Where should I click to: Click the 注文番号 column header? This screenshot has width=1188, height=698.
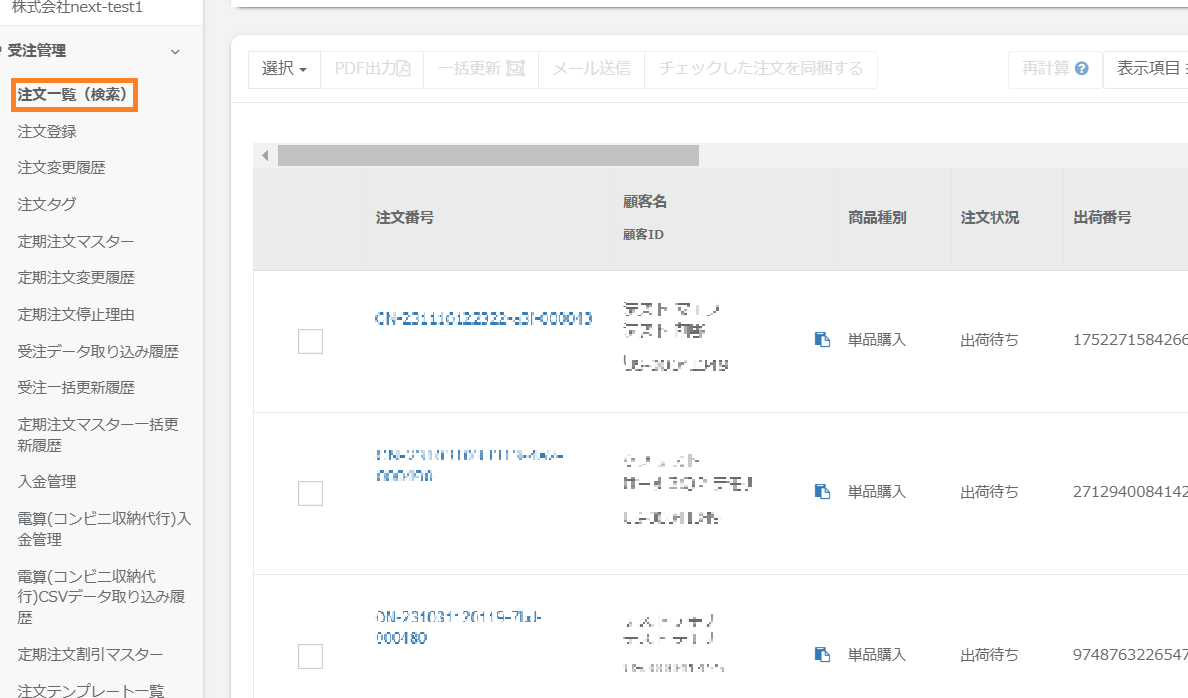(x=405, y=217)
